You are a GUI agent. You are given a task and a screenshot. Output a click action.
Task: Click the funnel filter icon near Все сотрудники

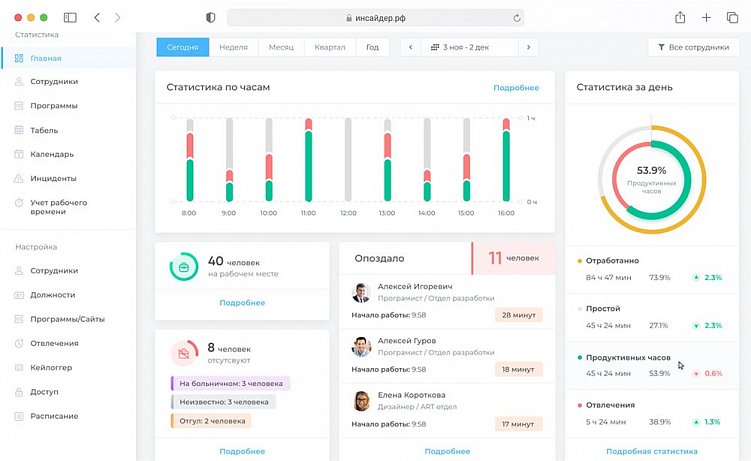pos(661,47)
